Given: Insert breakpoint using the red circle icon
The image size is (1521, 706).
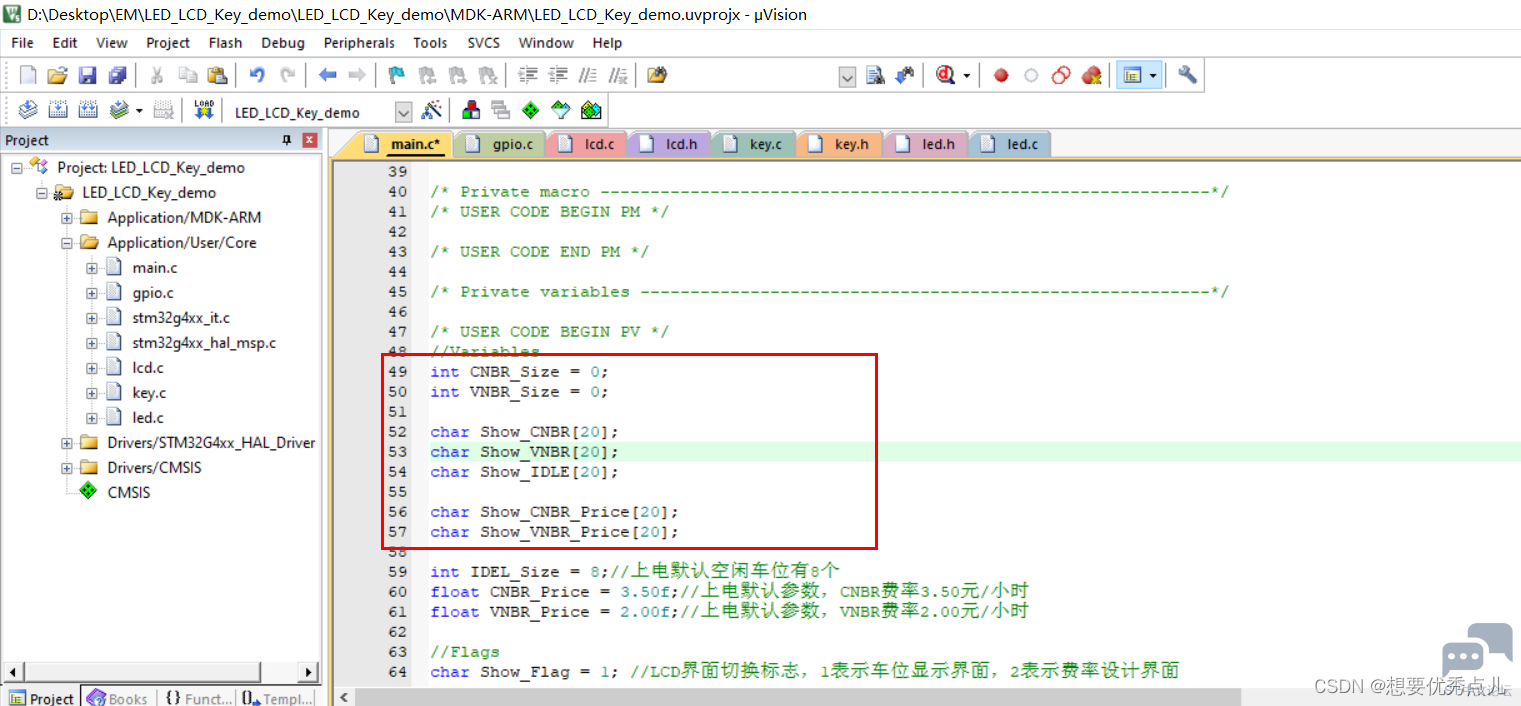Looking at the screenshot, I should (x=1001, y=76).
